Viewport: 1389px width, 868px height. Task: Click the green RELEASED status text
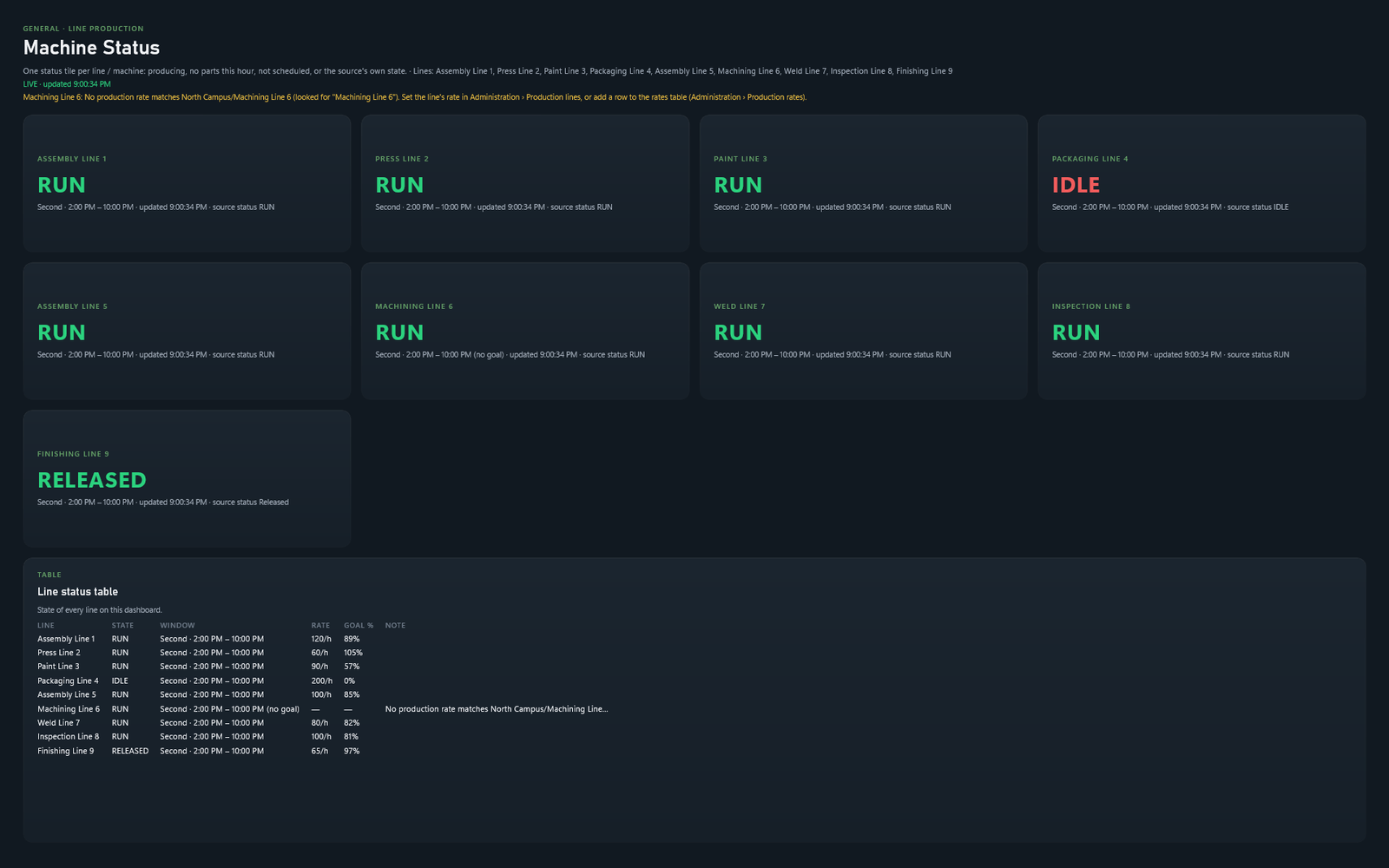(x=92, y=480)
